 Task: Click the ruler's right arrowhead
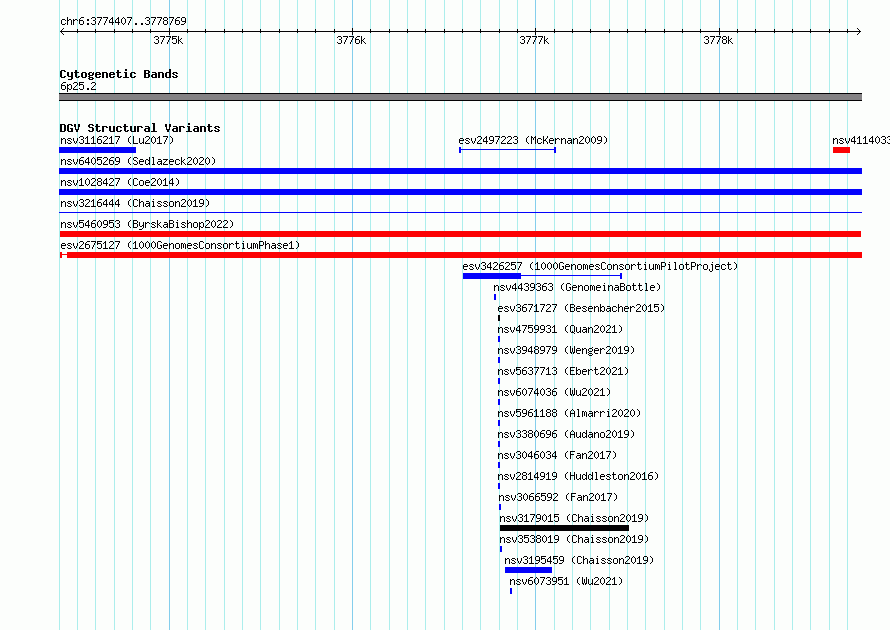tap(859, 32)
